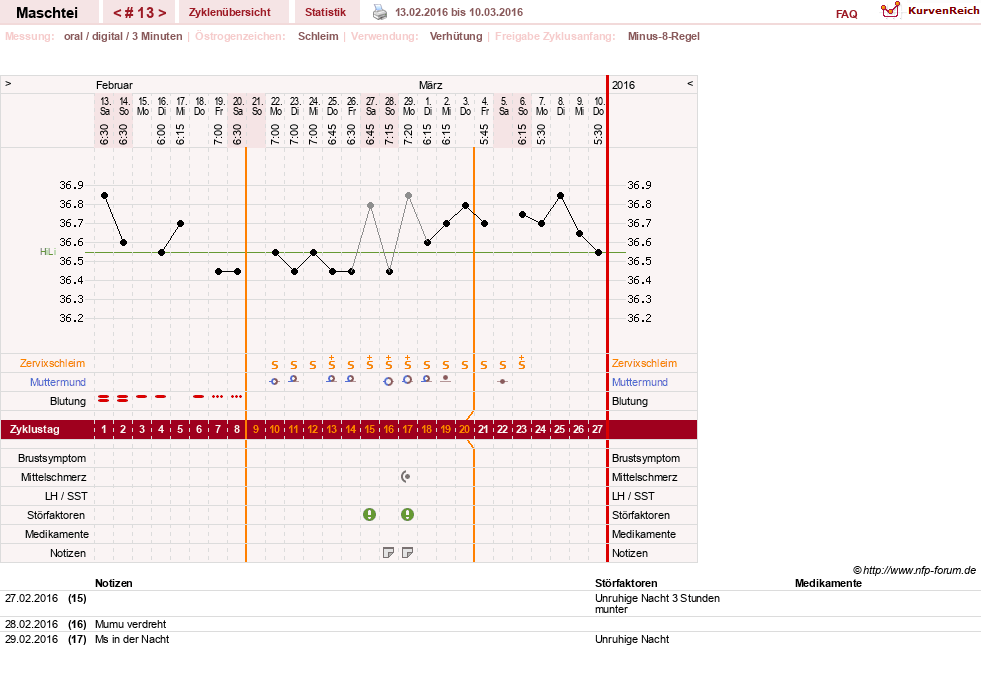Click the 'oral / digital / 3 Minuten' text

pyautogui.click(x=123, y=36)
